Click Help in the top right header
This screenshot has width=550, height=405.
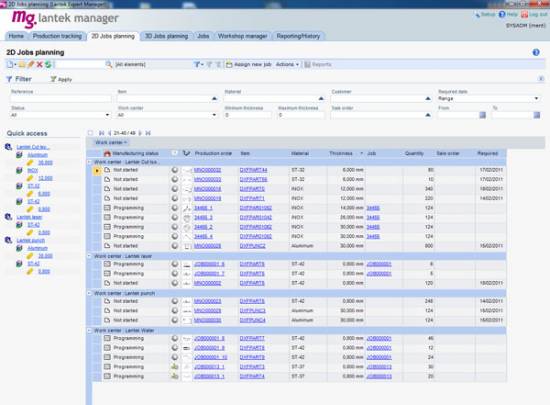pos(508,14)
